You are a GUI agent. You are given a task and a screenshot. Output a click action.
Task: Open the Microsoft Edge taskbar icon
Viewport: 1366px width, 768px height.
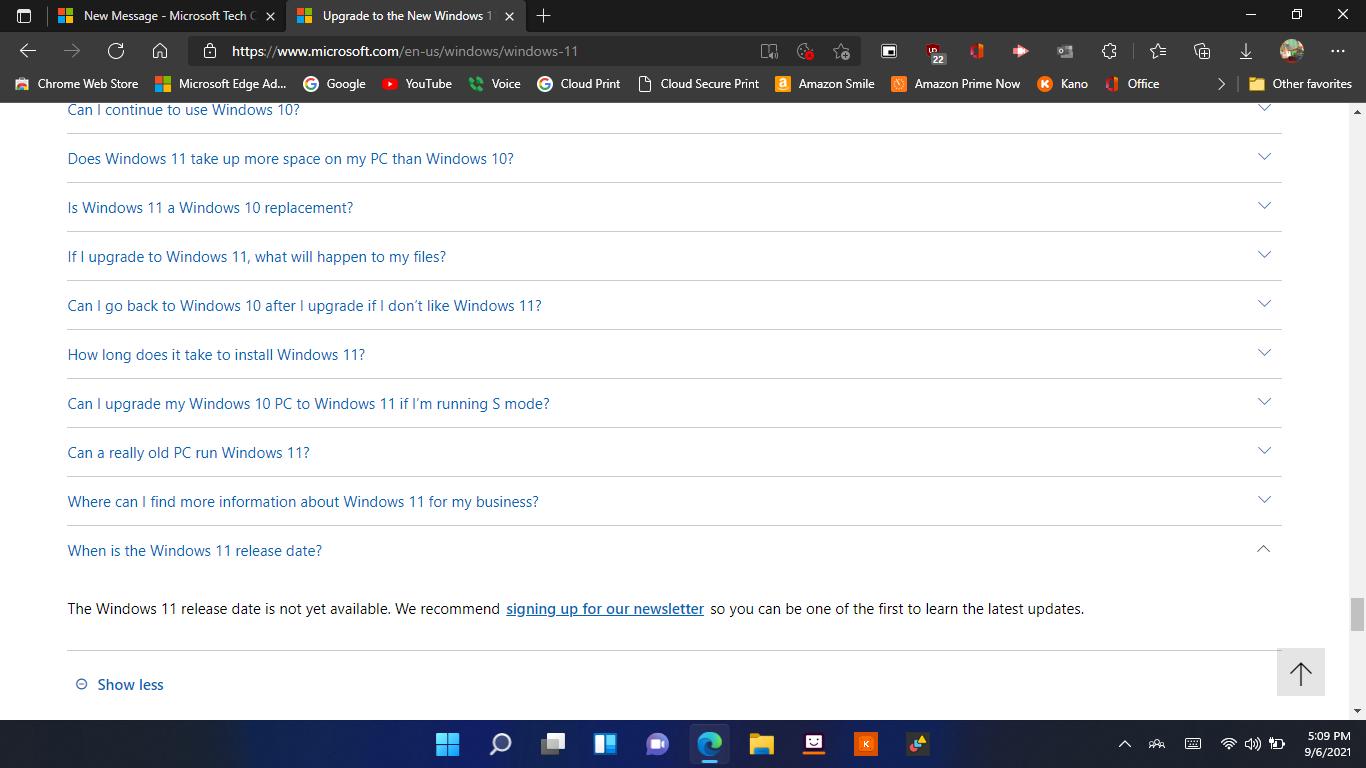coord(709,743)
